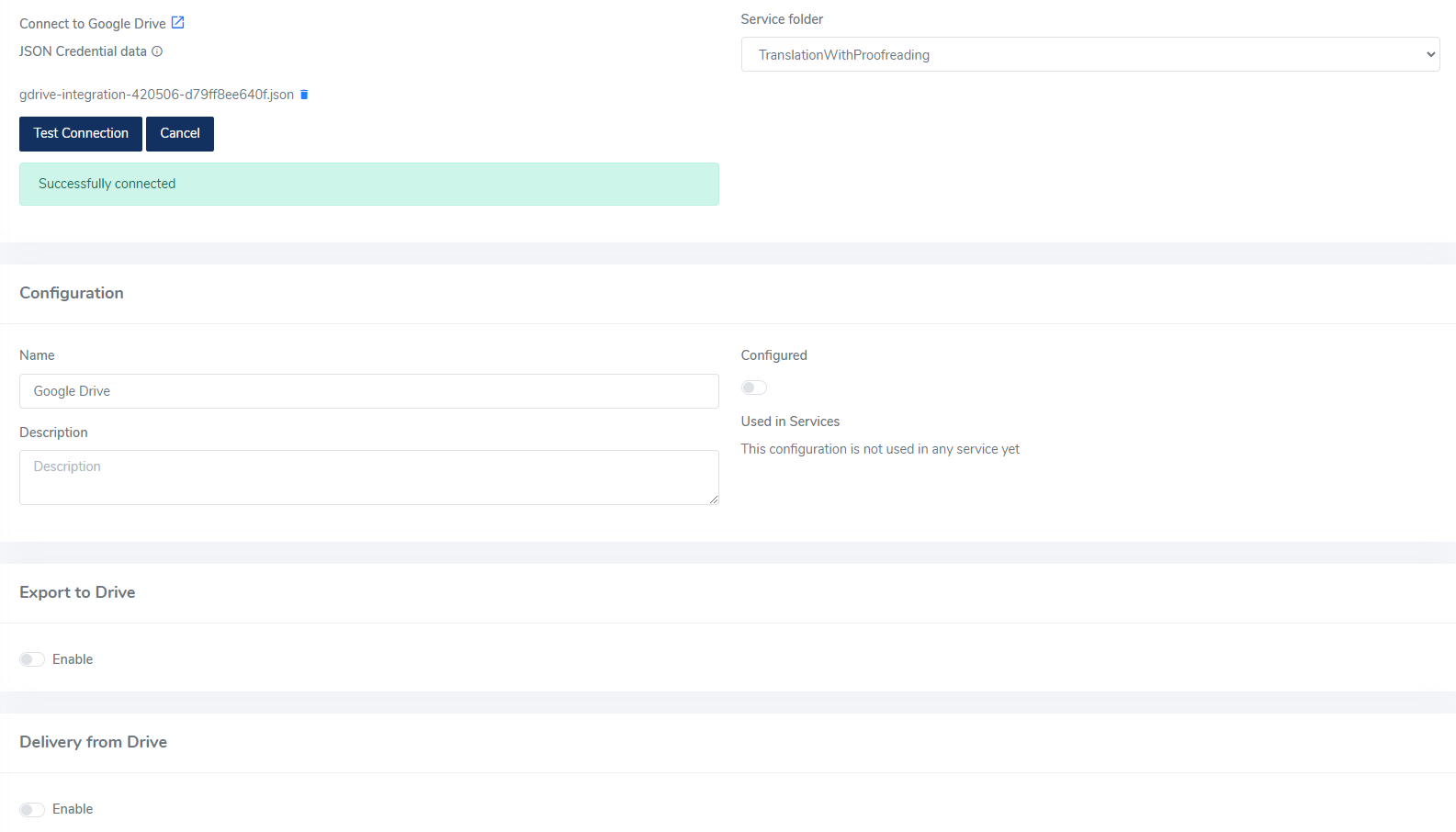Enable the Delivery from Drive toggle

[32, 809]
